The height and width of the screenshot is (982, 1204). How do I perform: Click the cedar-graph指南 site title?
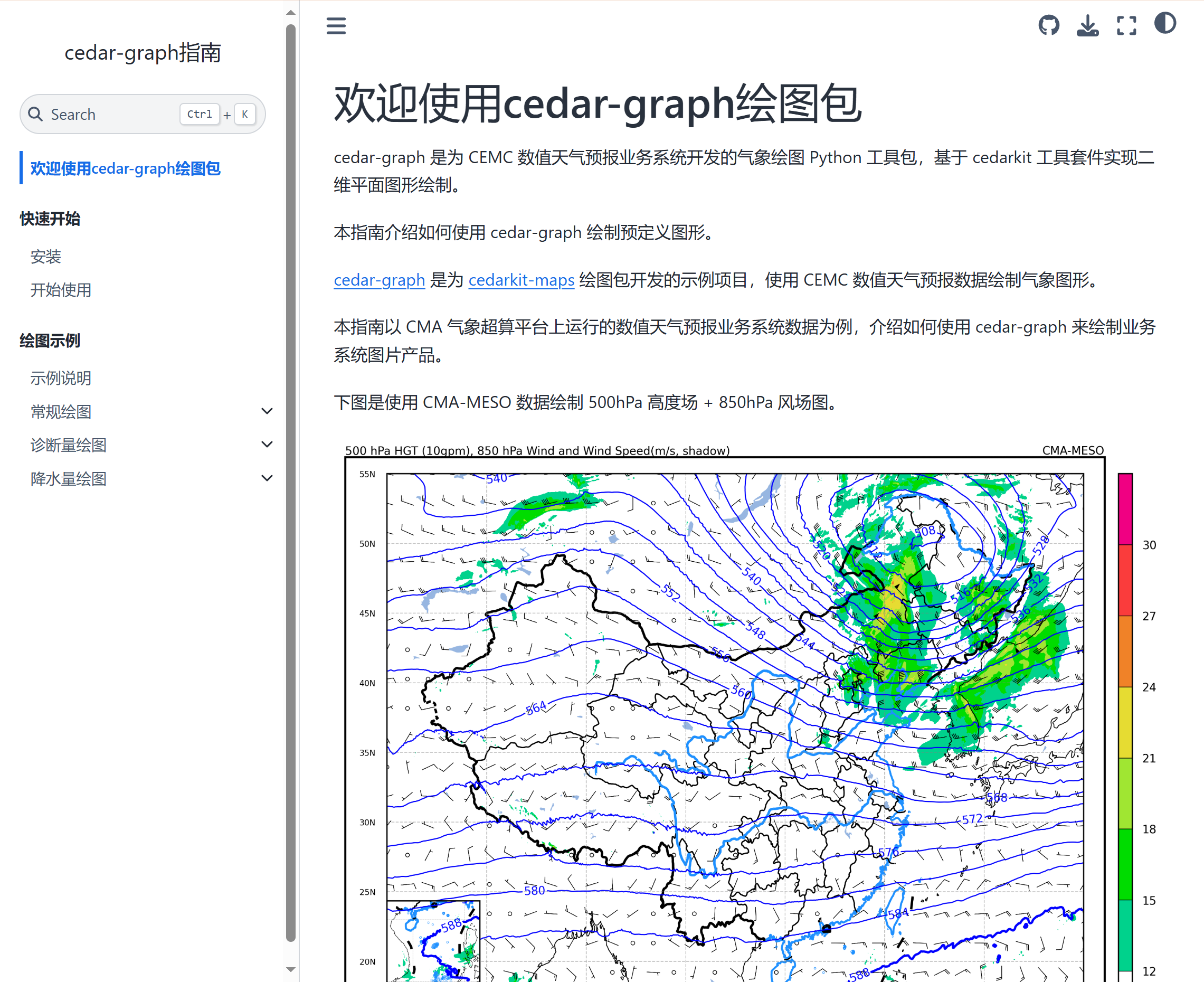(143, 53)
